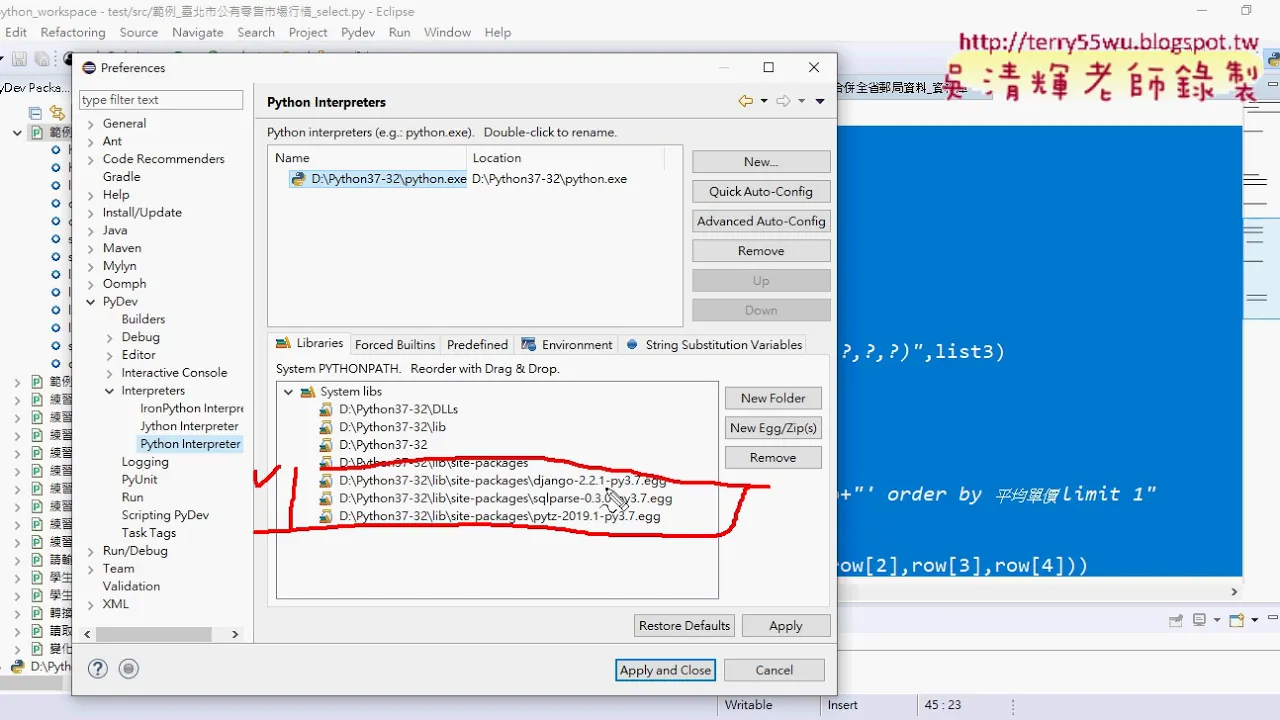
Task: Expand the Help preferences node
Action: [x=91, y=195]
